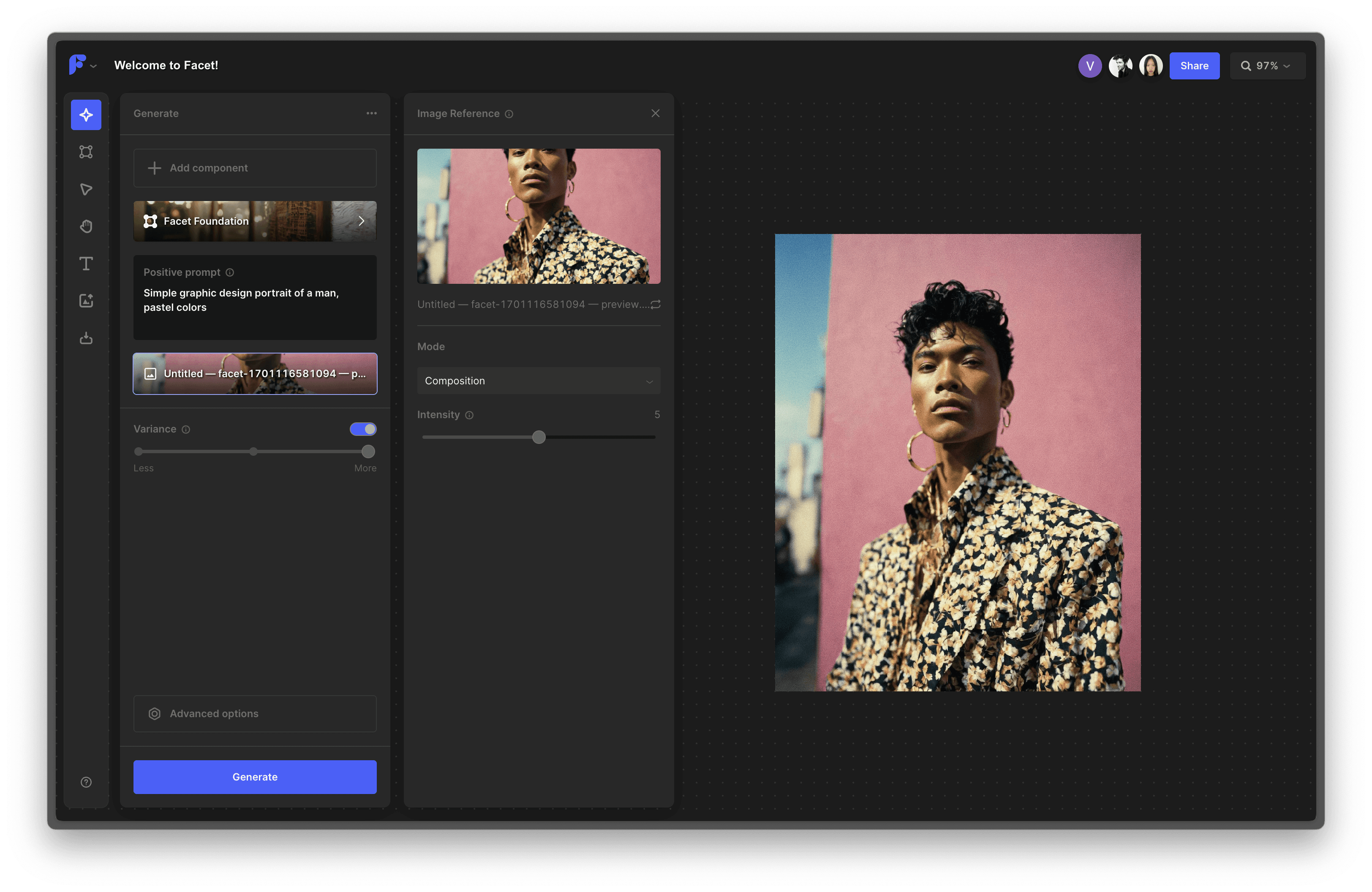Activate the Hand pan tool
This screenshot has height=892, width=1372.
pyautogui.click(x=86, y=226)
